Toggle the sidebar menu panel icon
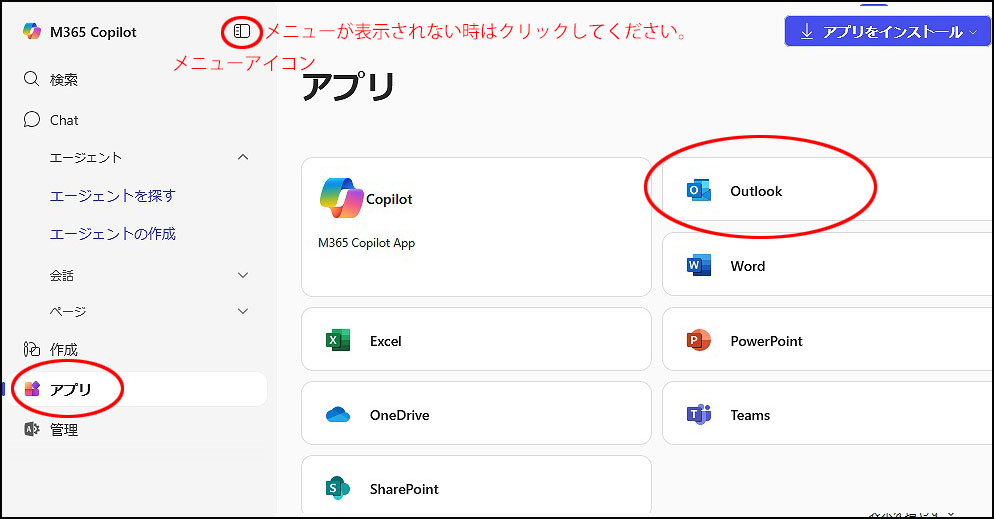Screen dimensions: 994x519 (242, 31)
